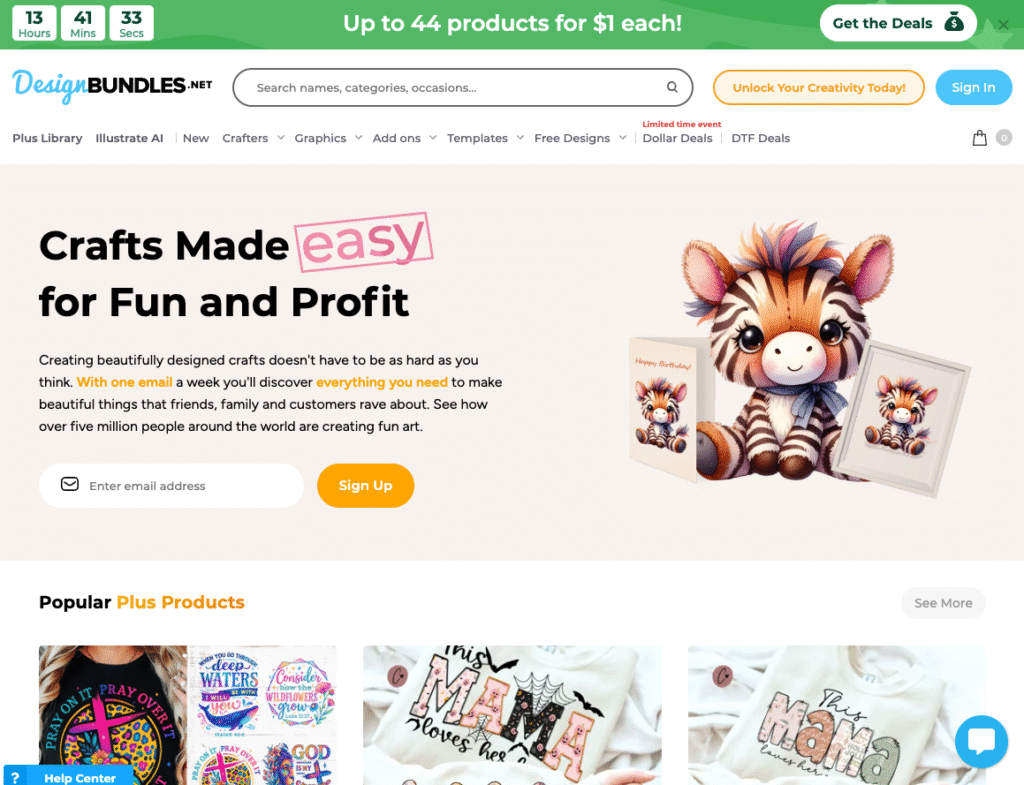Expand the Templates dropdown menu

485,138
